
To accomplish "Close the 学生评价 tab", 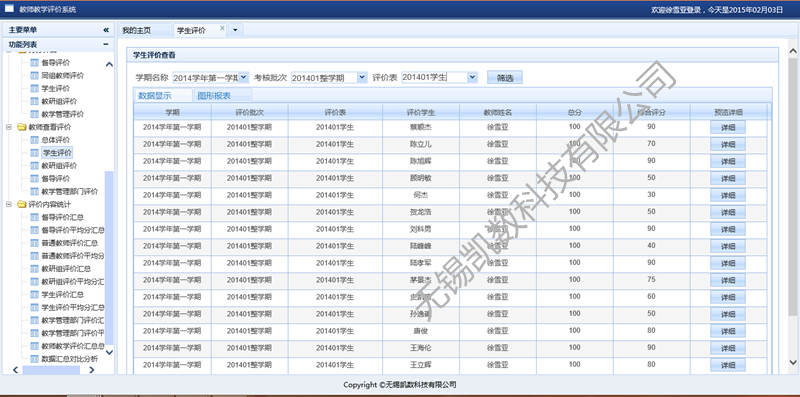I will pyautogui.click(x=222, y=28).
